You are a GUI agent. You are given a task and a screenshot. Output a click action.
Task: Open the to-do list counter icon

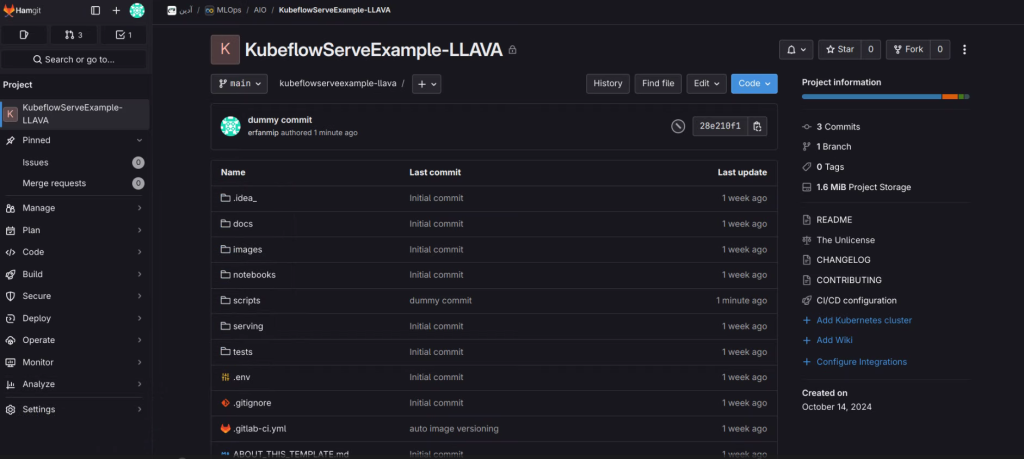tap(123, 35)
